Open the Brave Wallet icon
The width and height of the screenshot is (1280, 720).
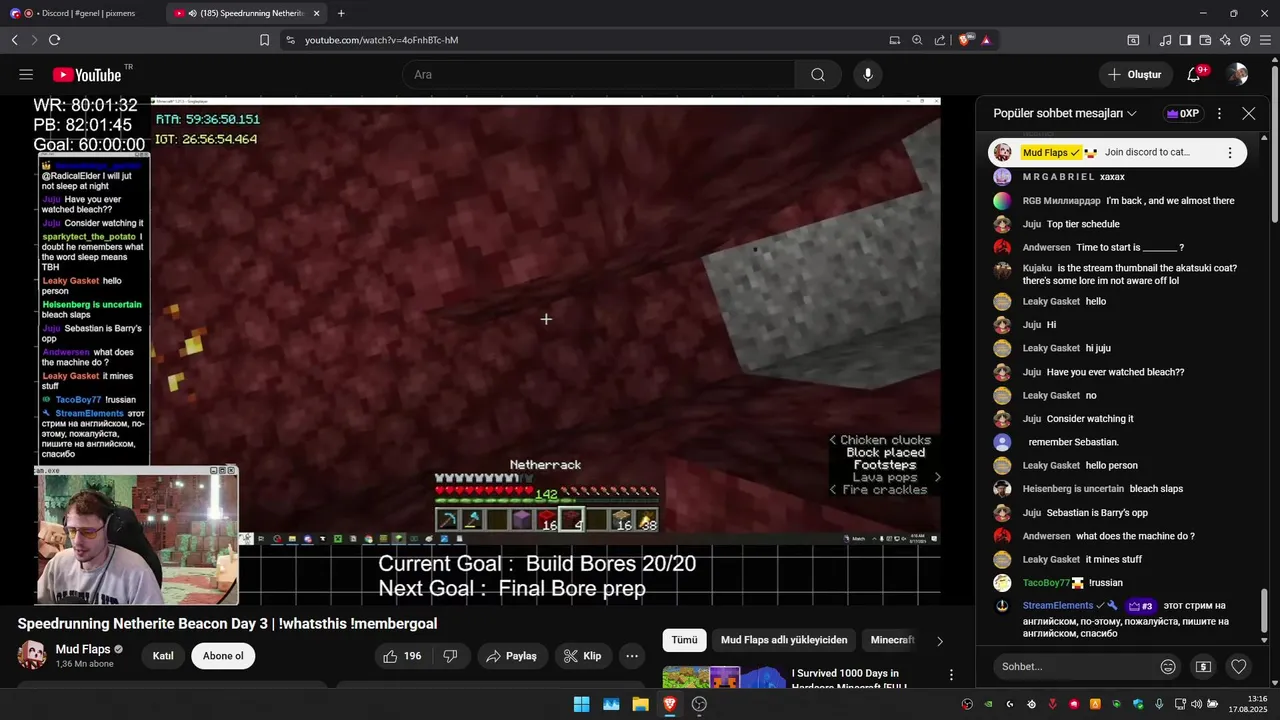(1205, 40)
